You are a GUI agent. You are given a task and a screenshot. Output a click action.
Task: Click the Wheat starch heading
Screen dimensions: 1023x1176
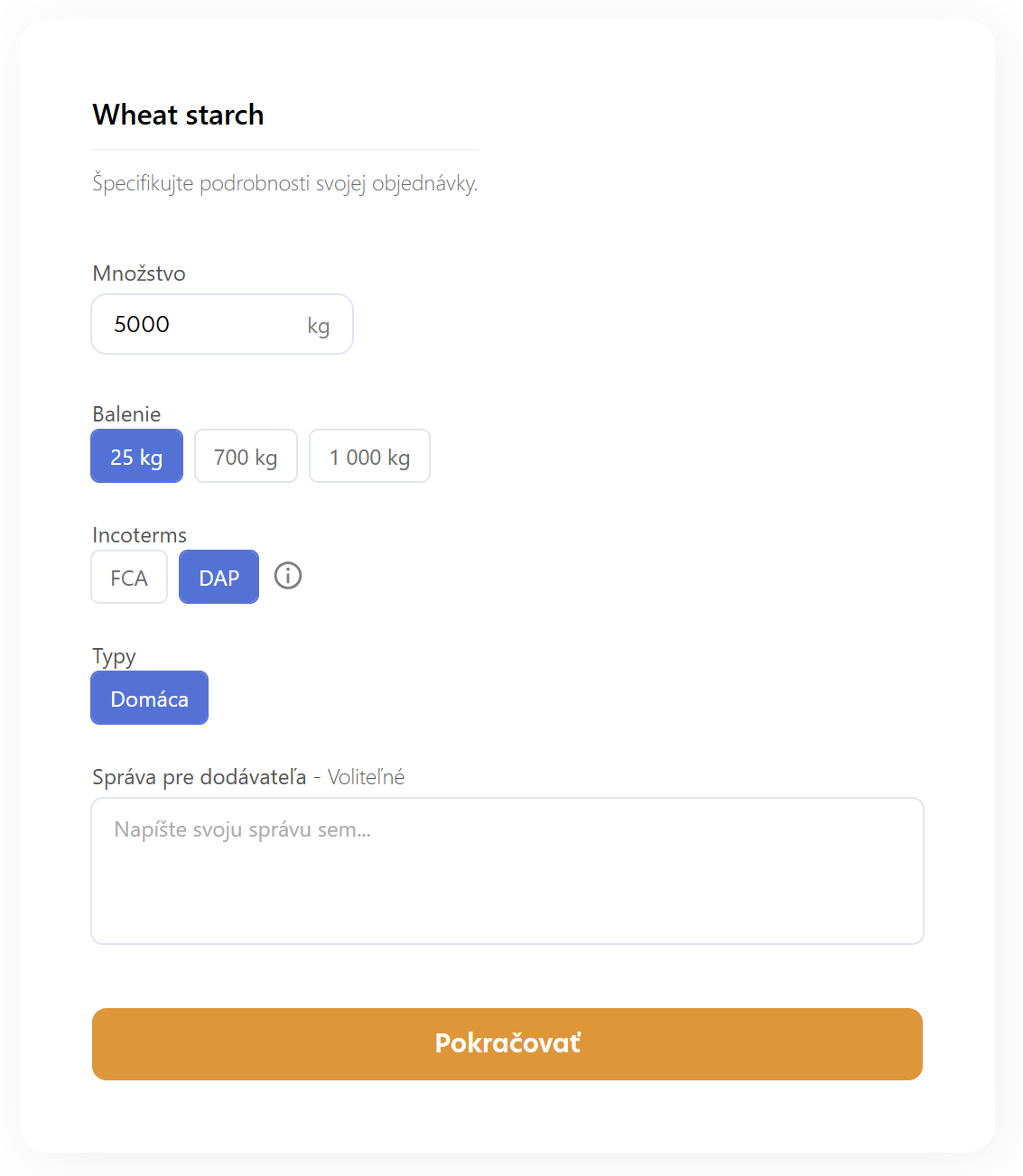(178, 115)
